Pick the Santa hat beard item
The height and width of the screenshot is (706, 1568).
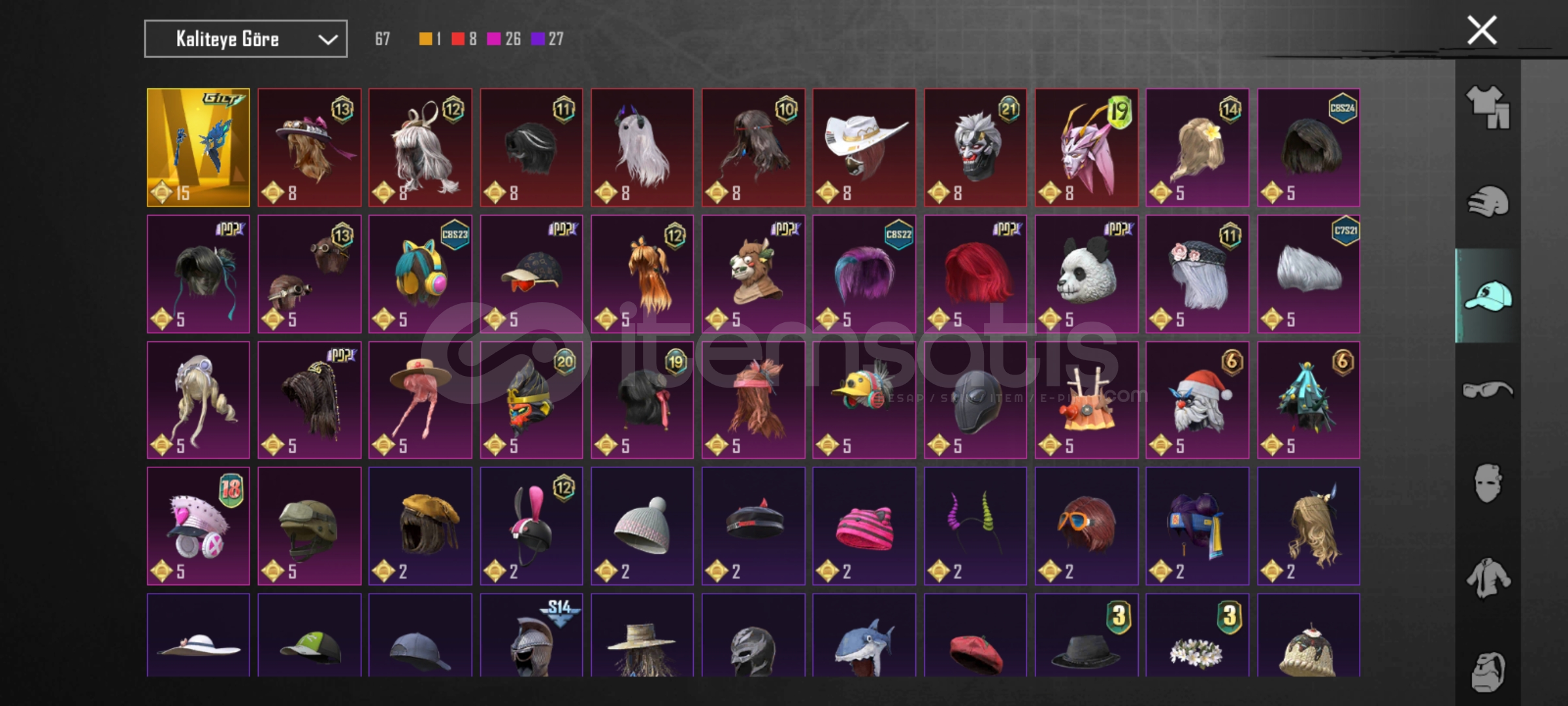pos(1197,400)
